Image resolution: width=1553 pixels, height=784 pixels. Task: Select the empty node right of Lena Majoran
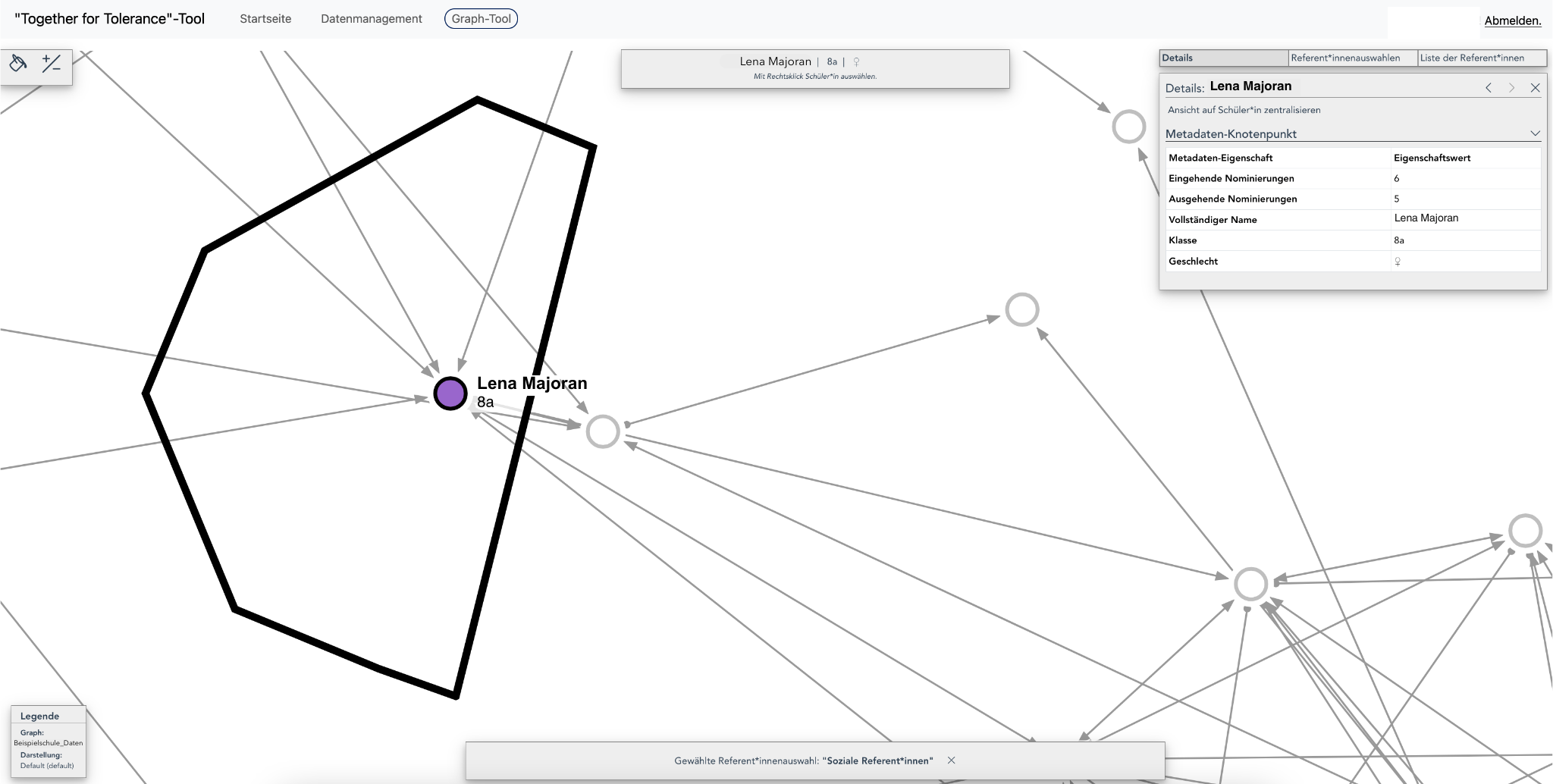(x=603, y=431)
